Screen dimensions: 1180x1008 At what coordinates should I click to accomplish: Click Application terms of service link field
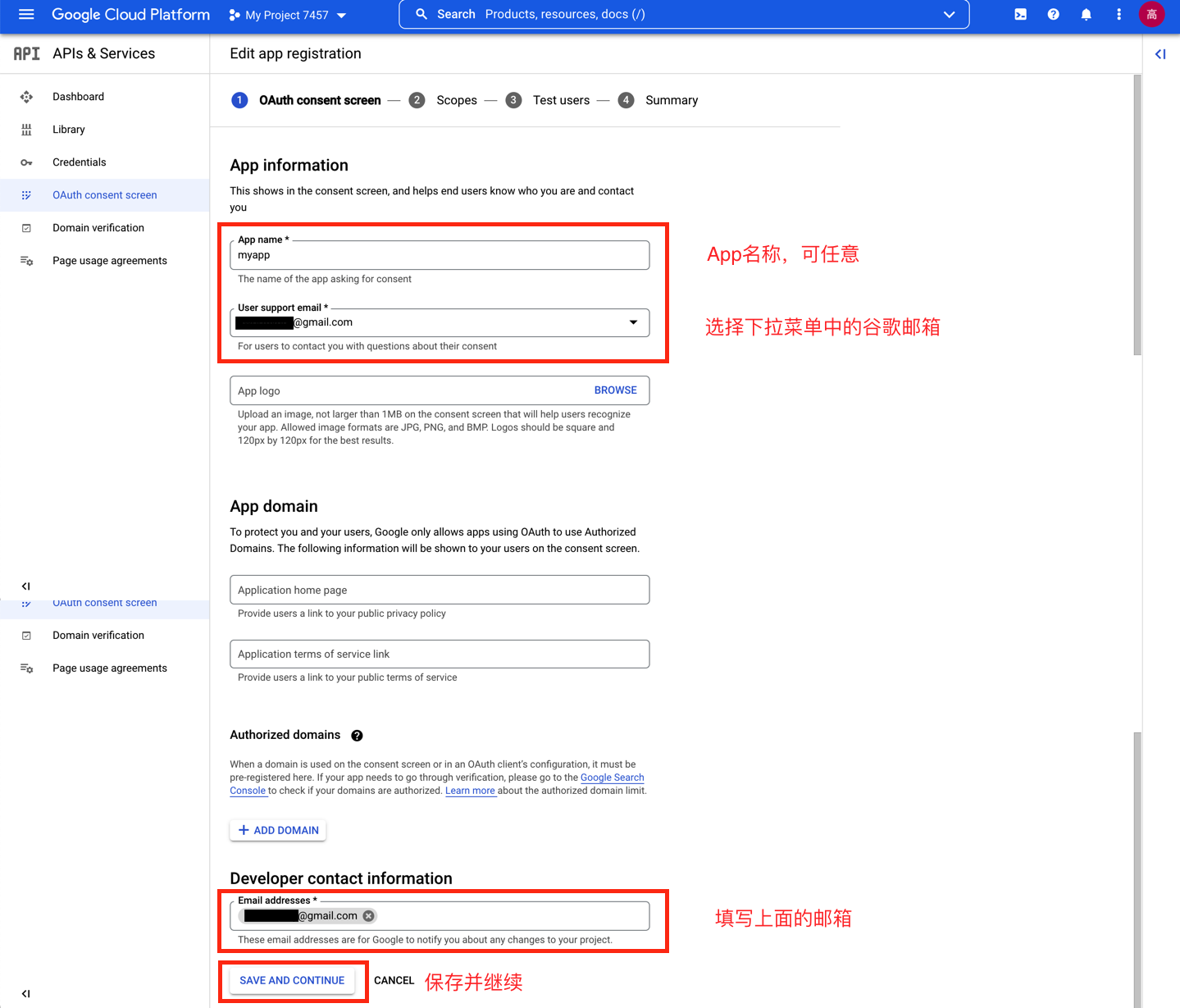(440, 654)
